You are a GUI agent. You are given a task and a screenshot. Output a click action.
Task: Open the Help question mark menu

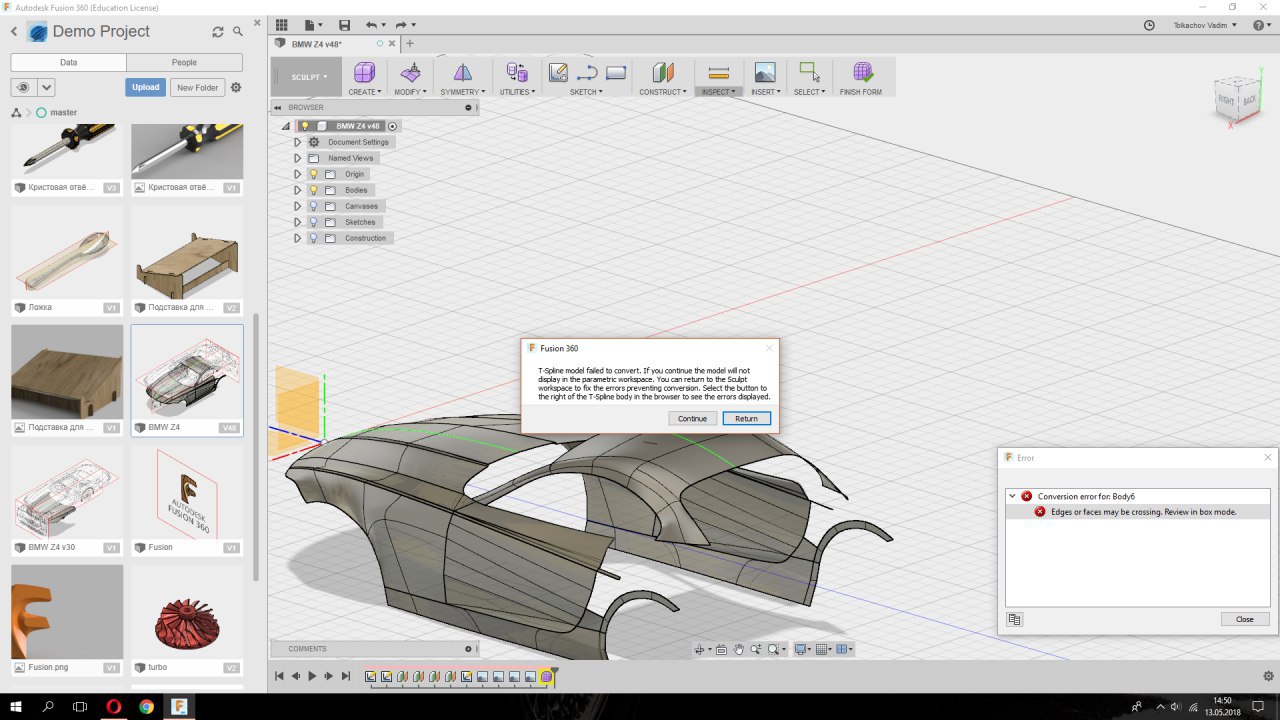pos(1260,25)
